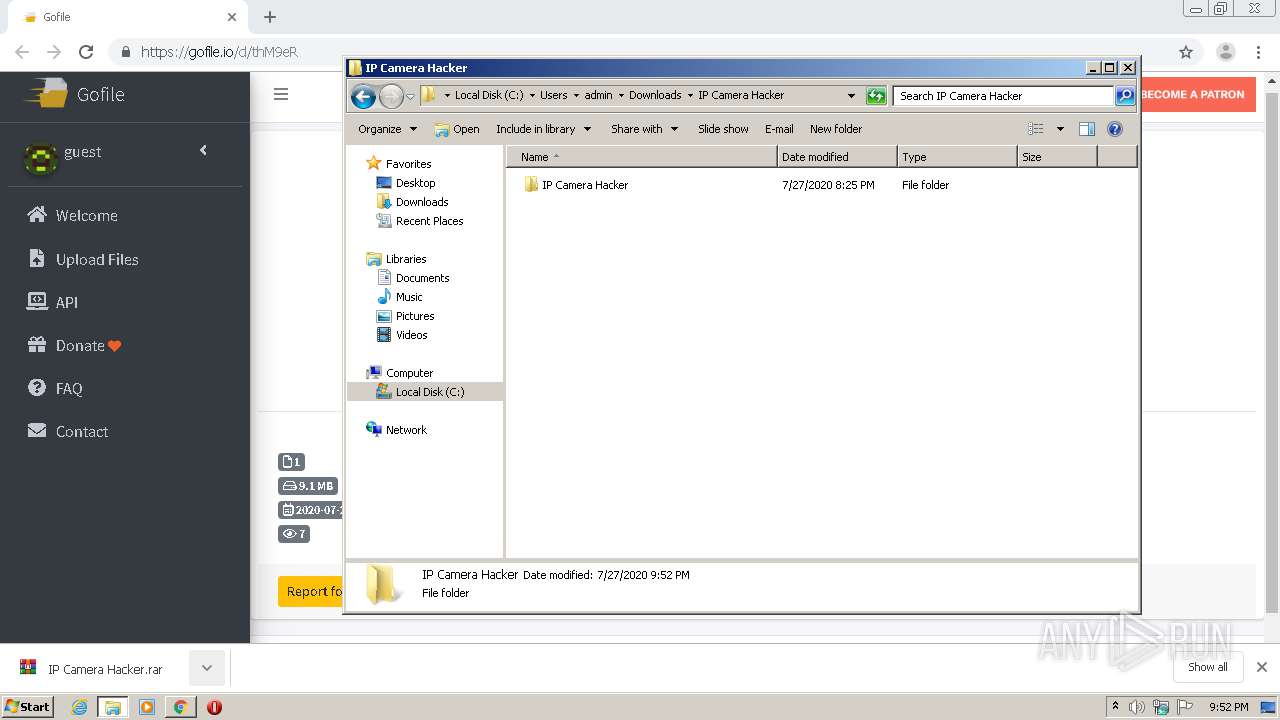Open Music library
The image size is (1280, 720).
click(x=400, y=297)
